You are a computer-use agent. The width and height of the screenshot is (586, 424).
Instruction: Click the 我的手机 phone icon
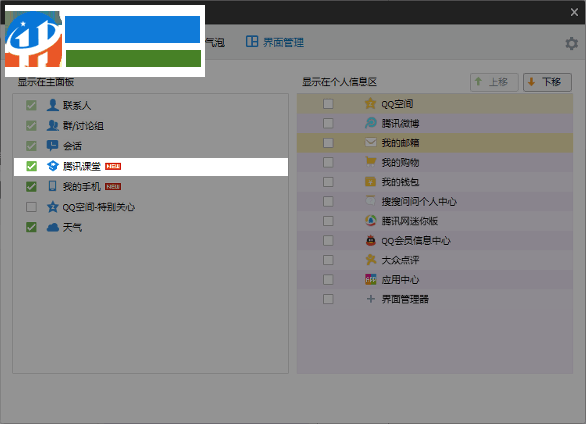[x=53, y=186]
